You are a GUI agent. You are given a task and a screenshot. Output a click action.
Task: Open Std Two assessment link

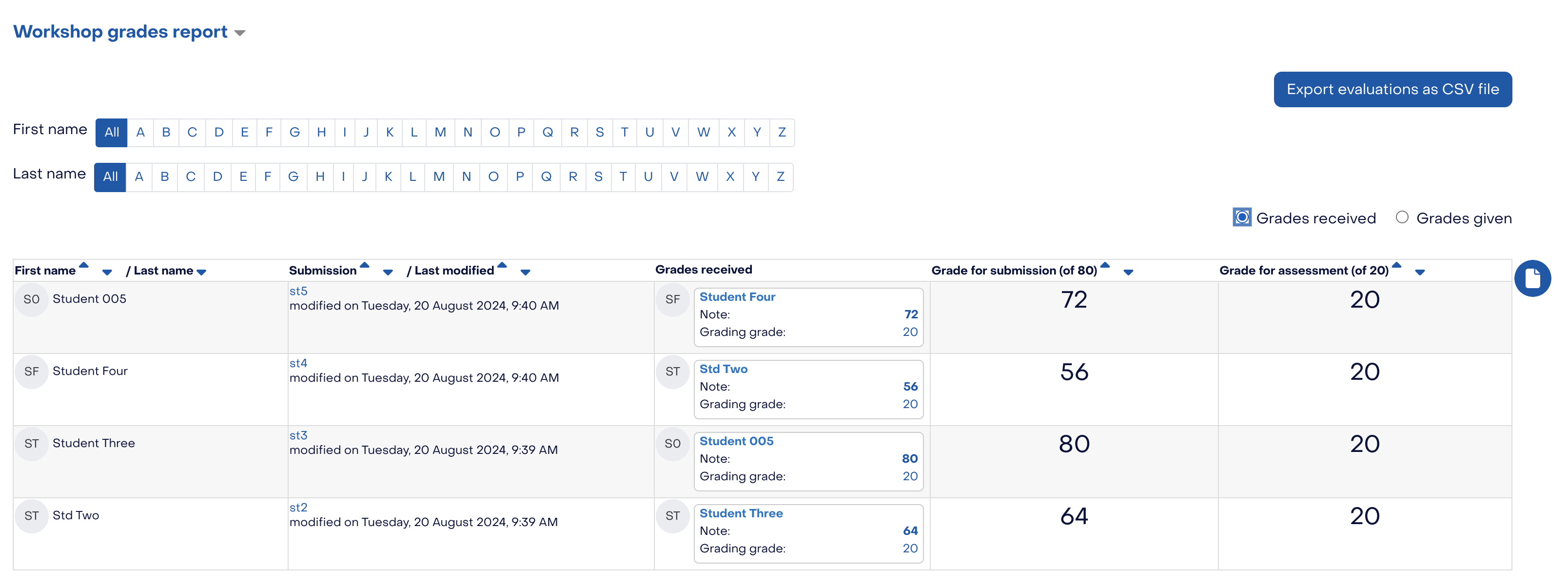pyautogui.click(x=723, y=369)
